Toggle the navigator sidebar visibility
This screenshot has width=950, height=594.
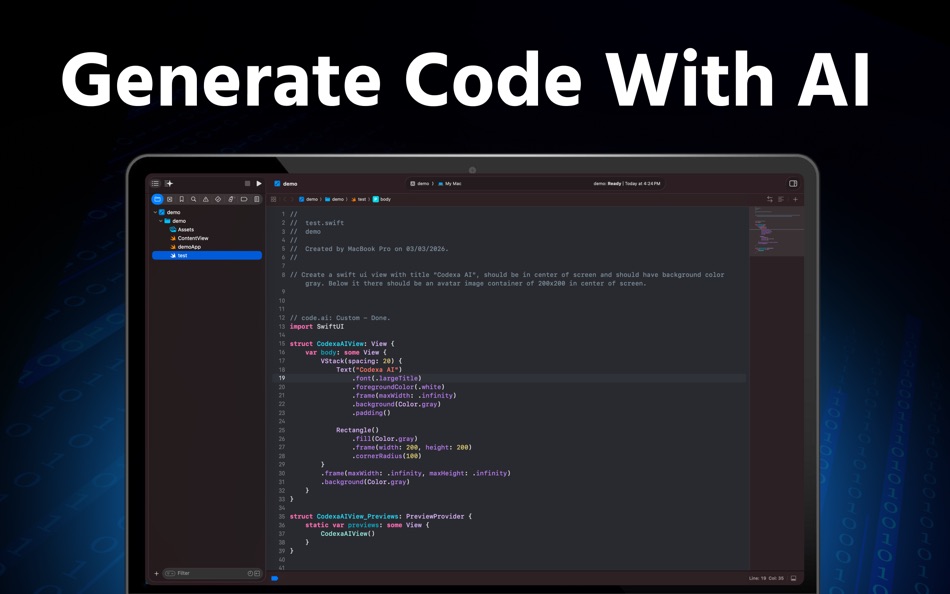155,183
